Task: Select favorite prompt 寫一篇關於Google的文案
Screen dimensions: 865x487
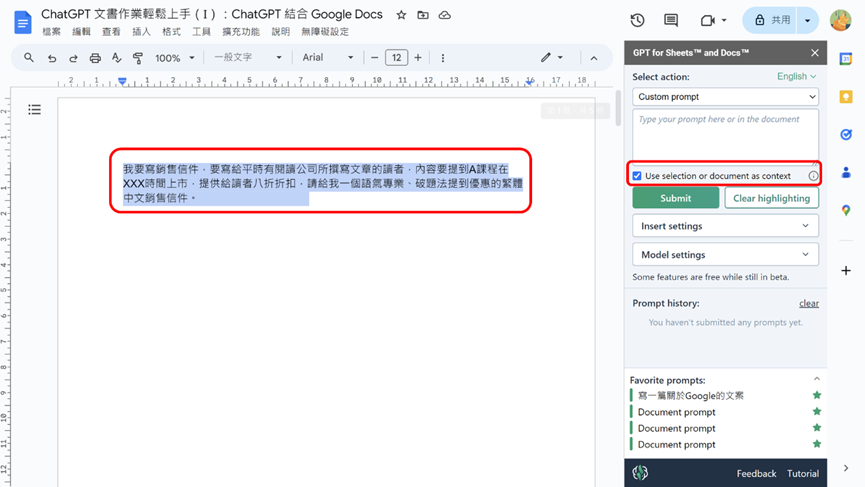Action: 691,395
